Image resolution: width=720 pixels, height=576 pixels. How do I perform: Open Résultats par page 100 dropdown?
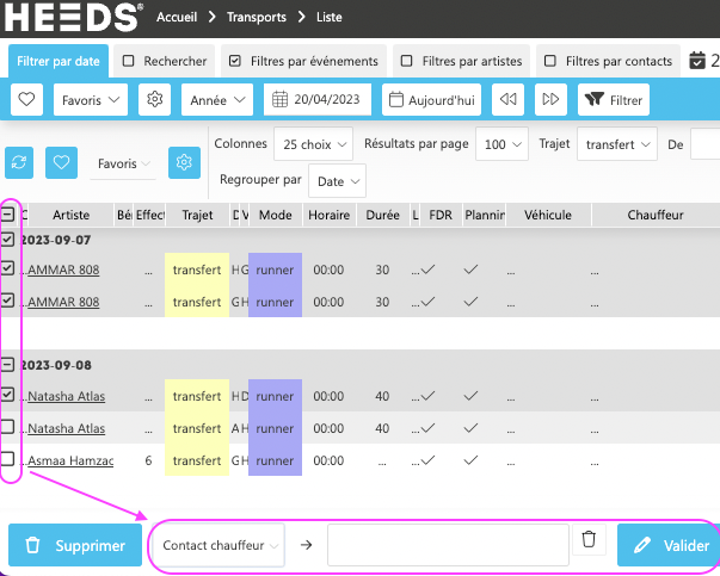(502, 144)
